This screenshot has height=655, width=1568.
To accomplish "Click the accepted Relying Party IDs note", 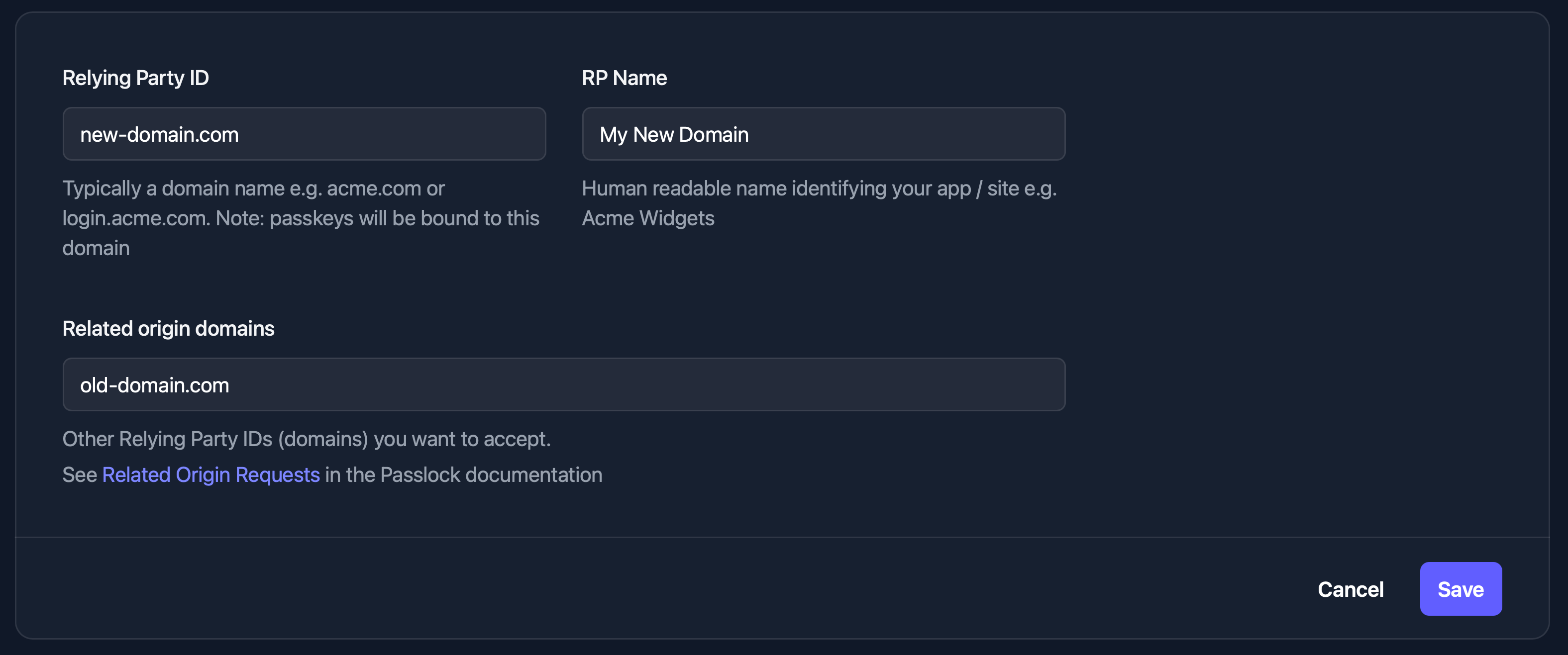I will click(x=306, y=439).
